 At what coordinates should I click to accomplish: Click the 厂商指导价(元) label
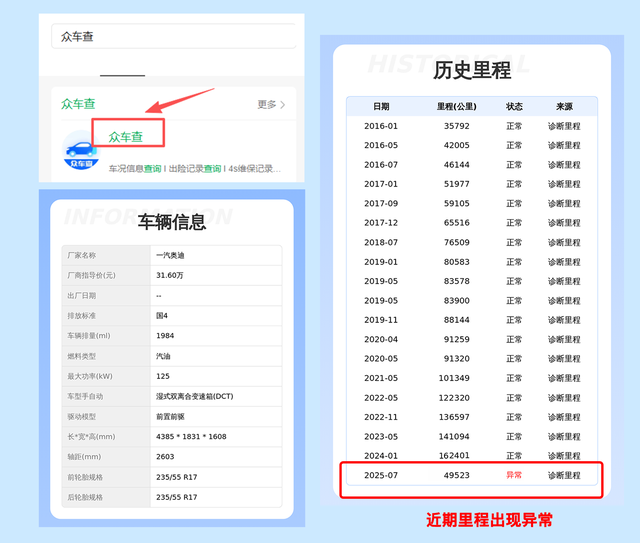tap(91, 275)
